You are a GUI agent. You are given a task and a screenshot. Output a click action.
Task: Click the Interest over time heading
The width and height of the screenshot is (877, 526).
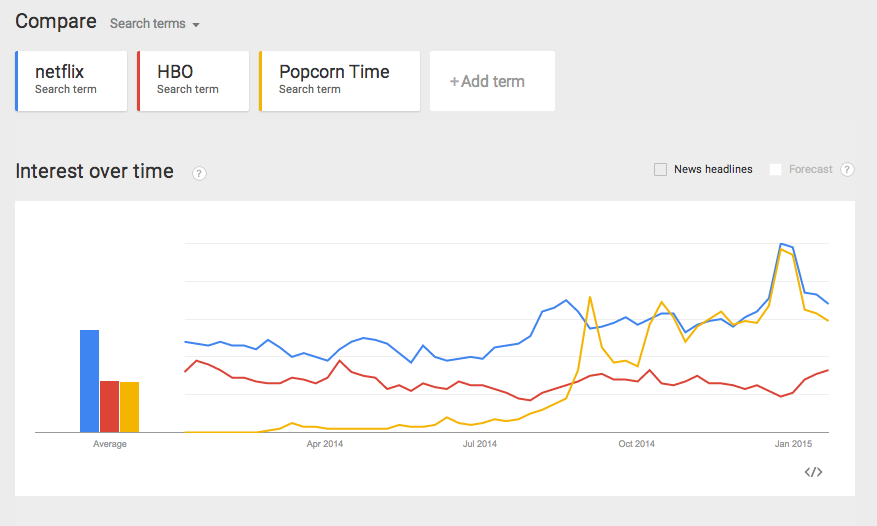(x=95, y=172)
